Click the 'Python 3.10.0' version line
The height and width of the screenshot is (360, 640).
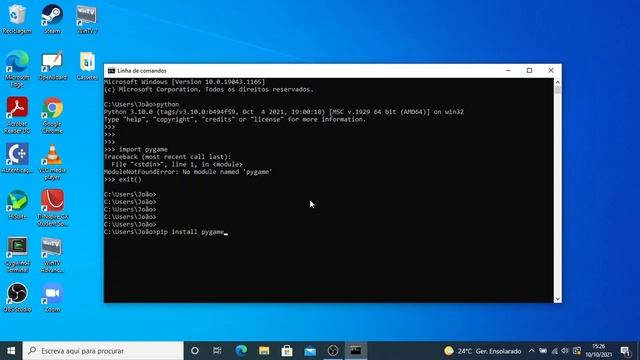pos(284,112)
